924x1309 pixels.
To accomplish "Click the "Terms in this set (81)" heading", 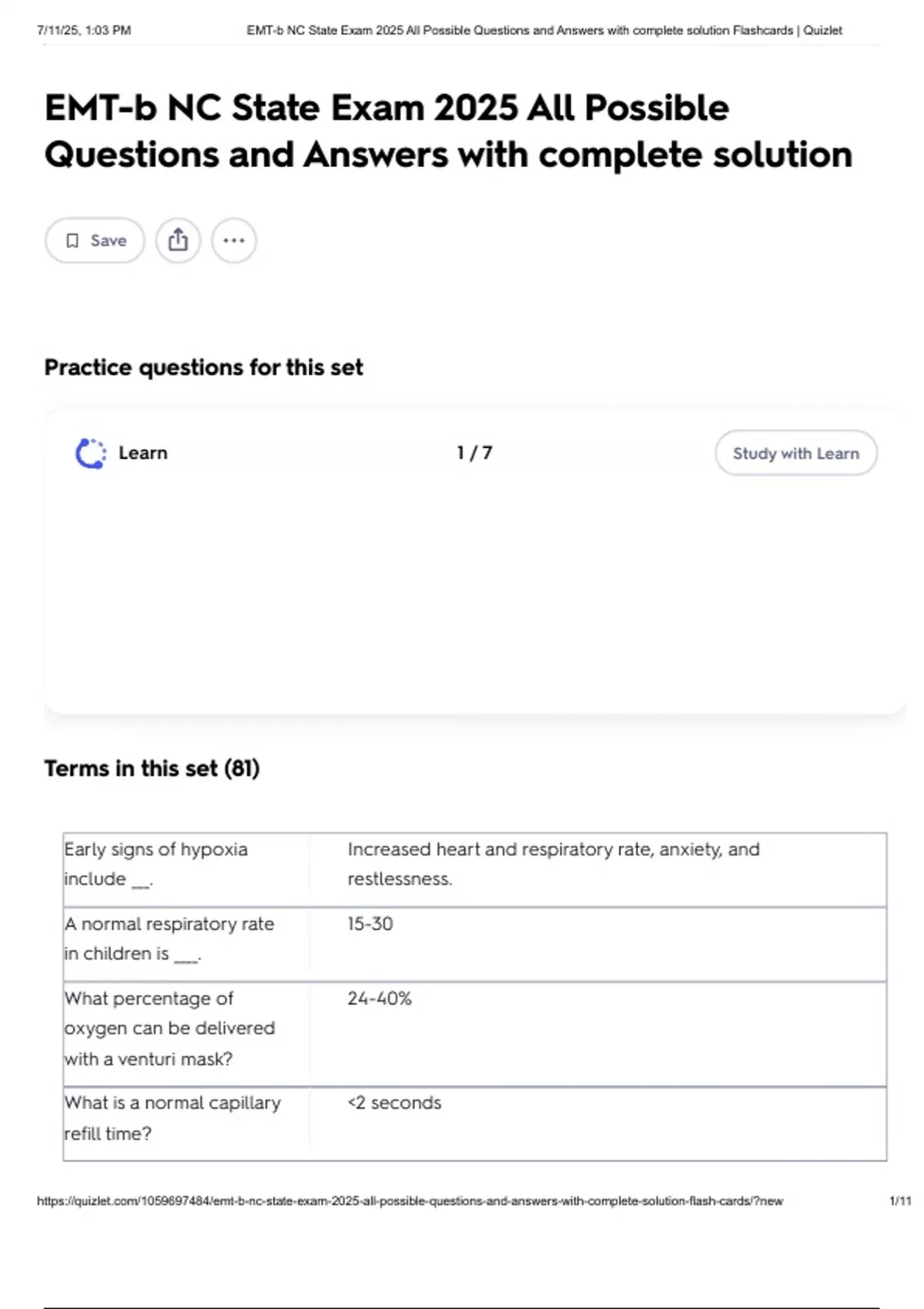I will tap(152, 768).
